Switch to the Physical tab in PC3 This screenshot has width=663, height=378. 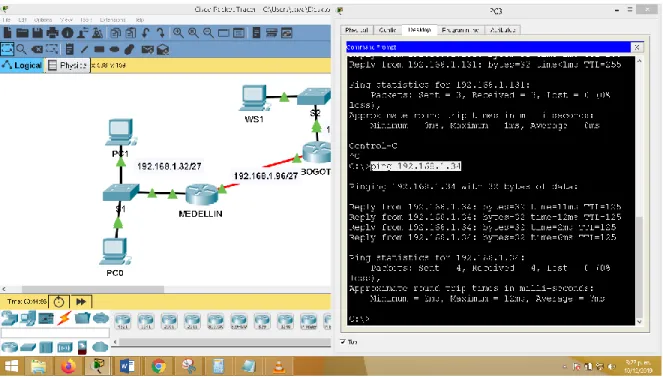pyautogui.click(x=356, y=30)
